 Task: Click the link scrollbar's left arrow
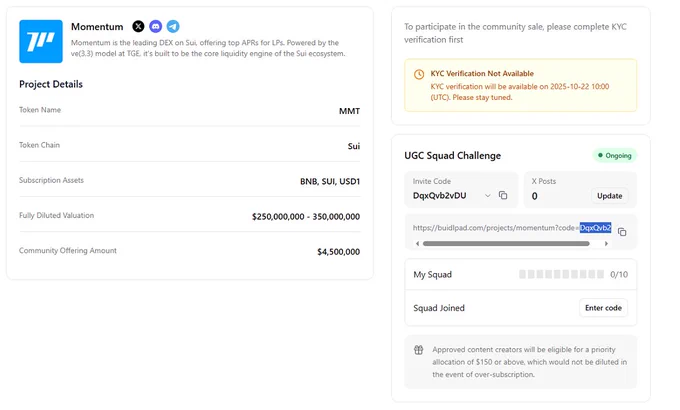(x=417, y=244)
